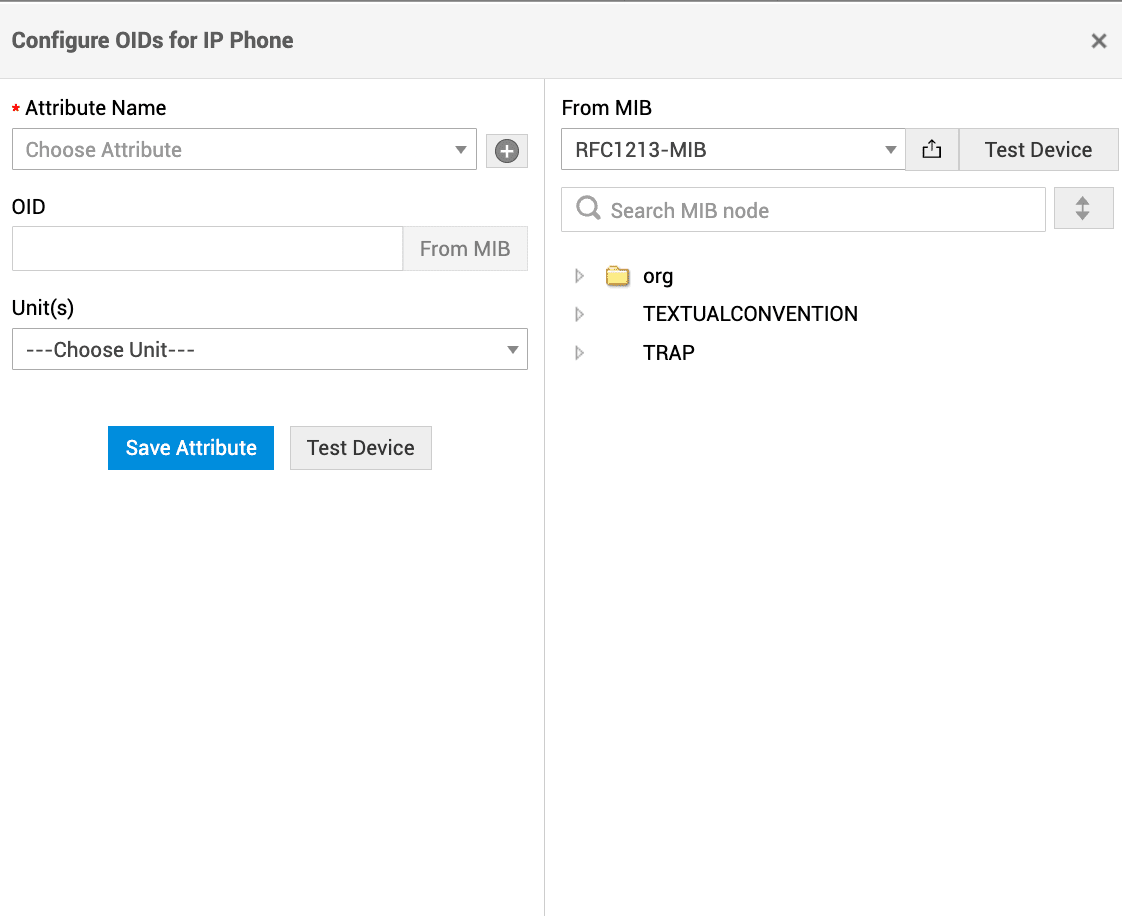This screenshot has width=1122, height=916.
Task: Open the Choose Attribute dropdown
Action: coord(244,150)
